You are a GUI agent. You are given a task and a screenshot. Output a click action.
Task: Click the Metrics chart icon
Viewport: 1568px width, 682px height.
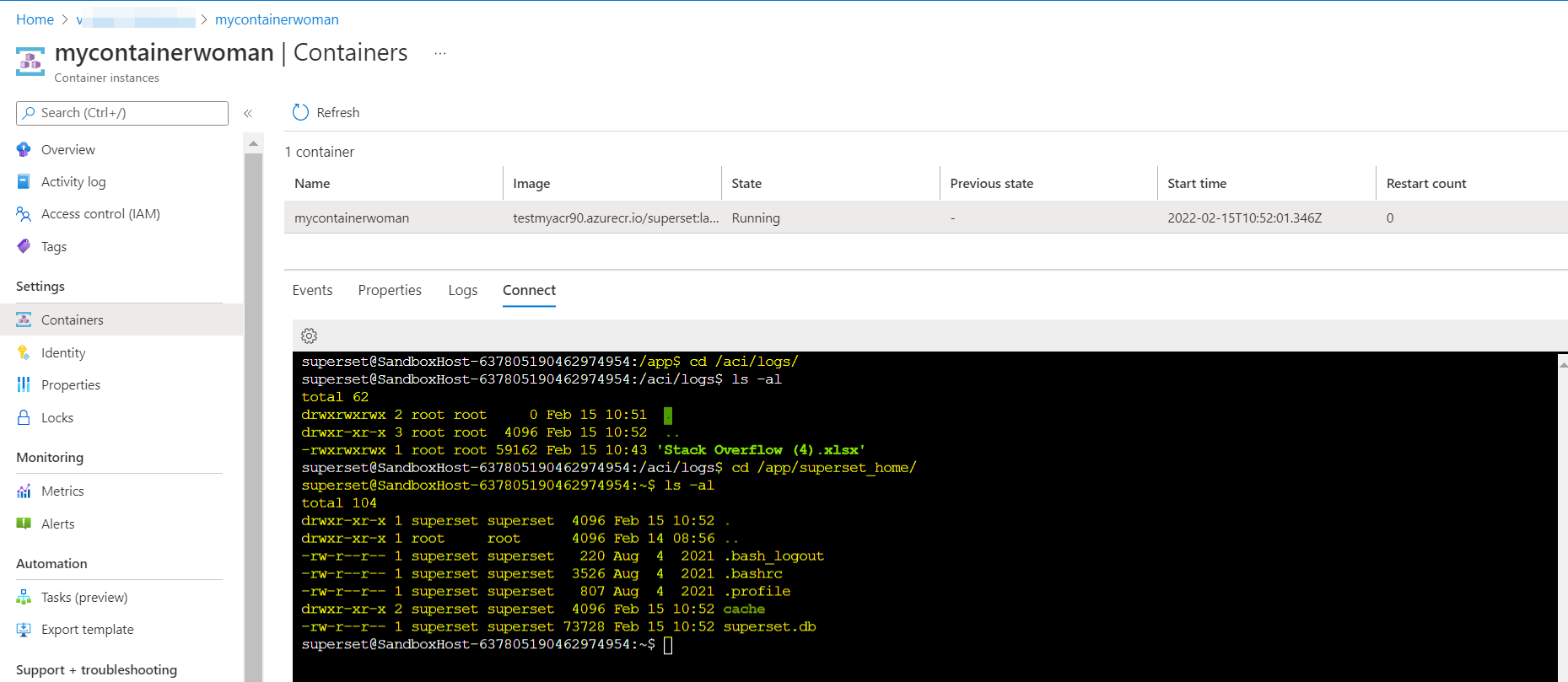[24, 491]
